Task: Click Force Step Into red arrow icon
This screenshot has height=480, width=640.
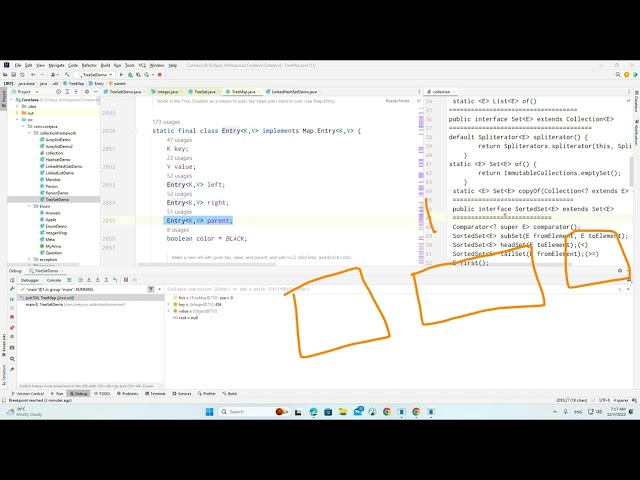Action: [x=98, y=280]
